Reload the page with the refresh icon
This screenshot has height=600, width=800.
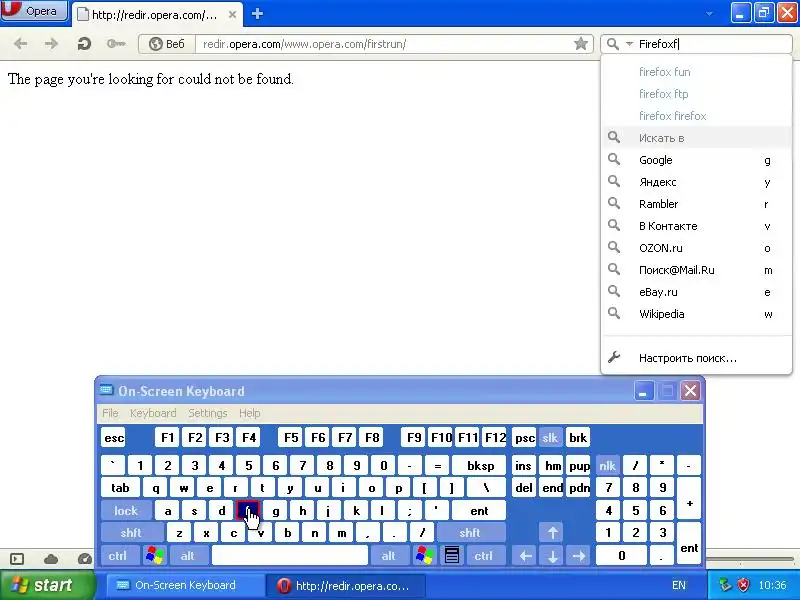coord(84,44)
